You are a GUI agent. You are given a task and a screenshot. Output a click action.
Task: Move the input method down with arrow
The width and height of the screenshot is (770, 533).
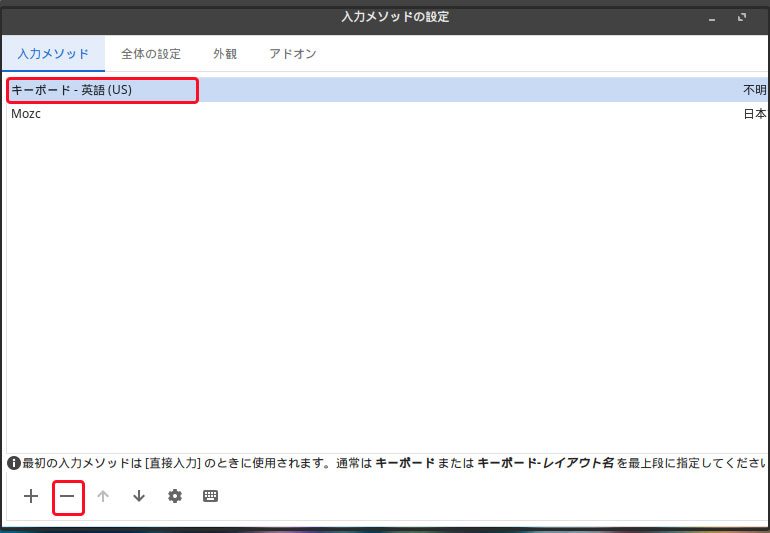[139, 496]
